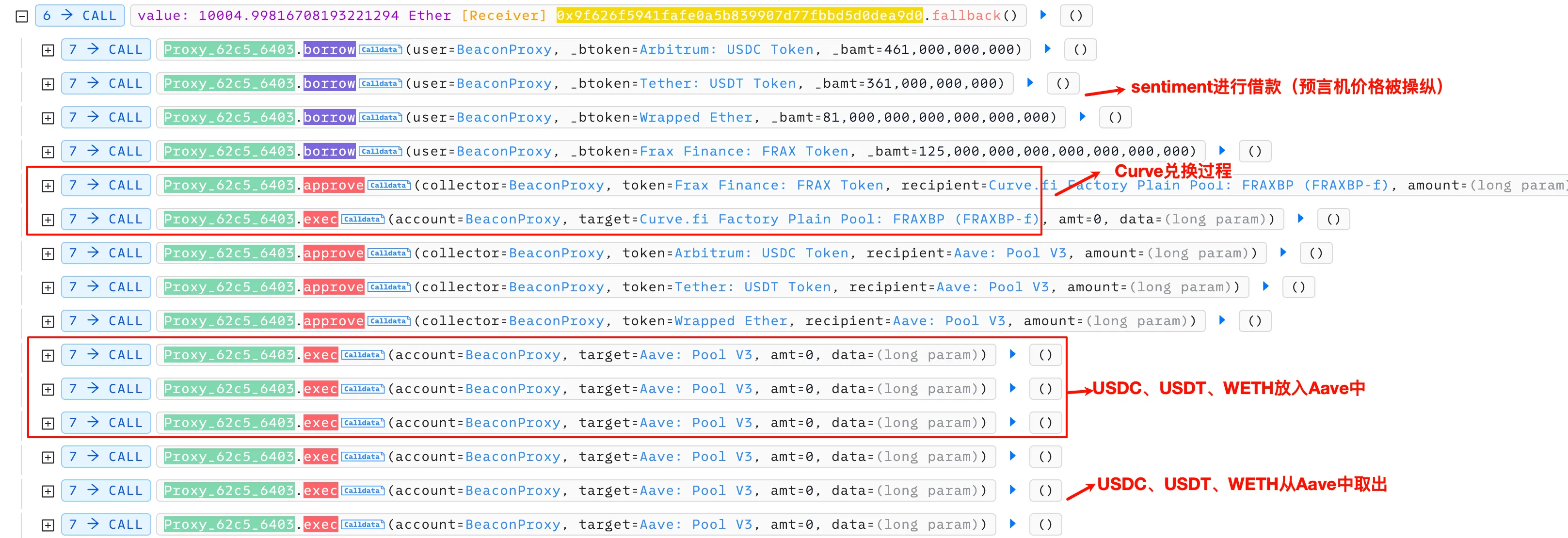Open Aave: Pool V3 recipient in approve USDT row
This screenshot has width=1568, height=538.
993,286
